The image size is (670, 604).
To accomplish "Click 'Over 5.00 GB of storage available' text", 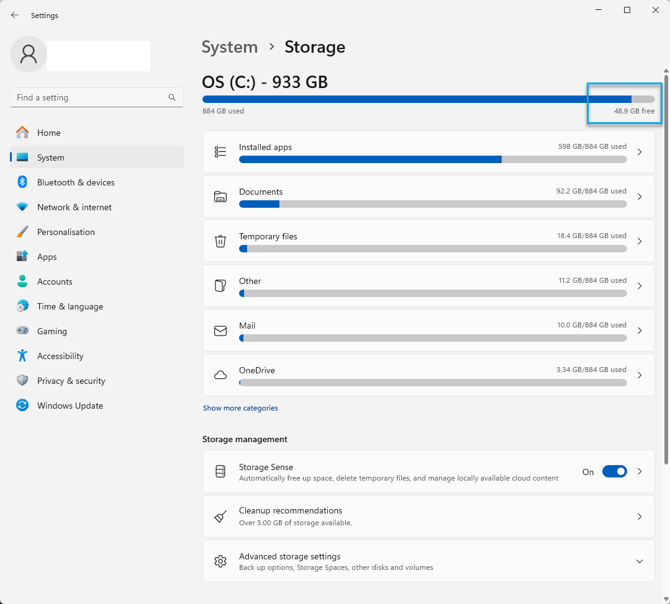I will coord(295,522).
